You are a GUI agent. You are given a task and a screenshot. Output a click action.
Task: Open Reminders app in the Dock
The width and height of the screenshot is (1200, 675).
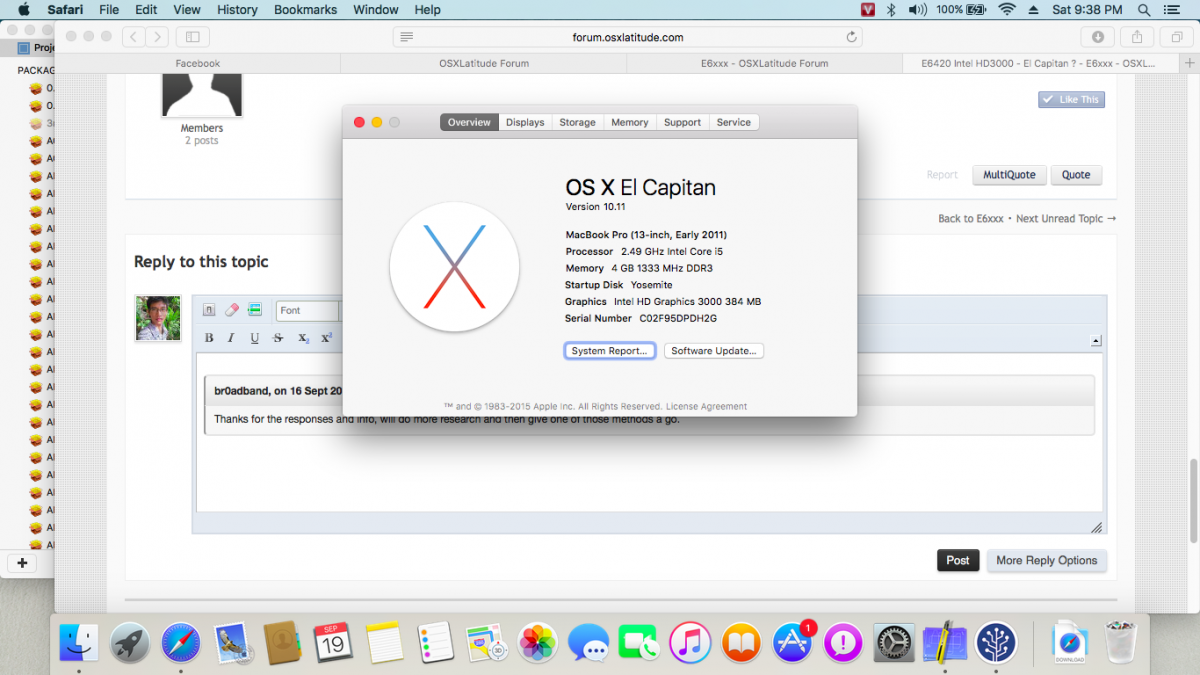tap(436, 641)
